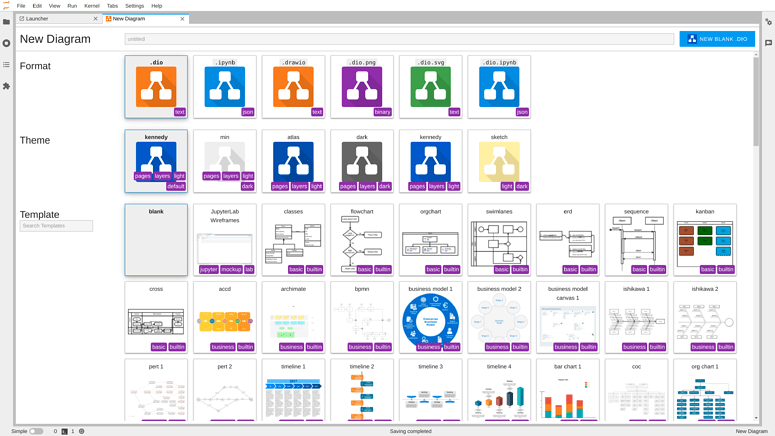Pick the sketch theme icon
Image resolution: width=775 pixels, height=436 pixels.
point(499,161)
